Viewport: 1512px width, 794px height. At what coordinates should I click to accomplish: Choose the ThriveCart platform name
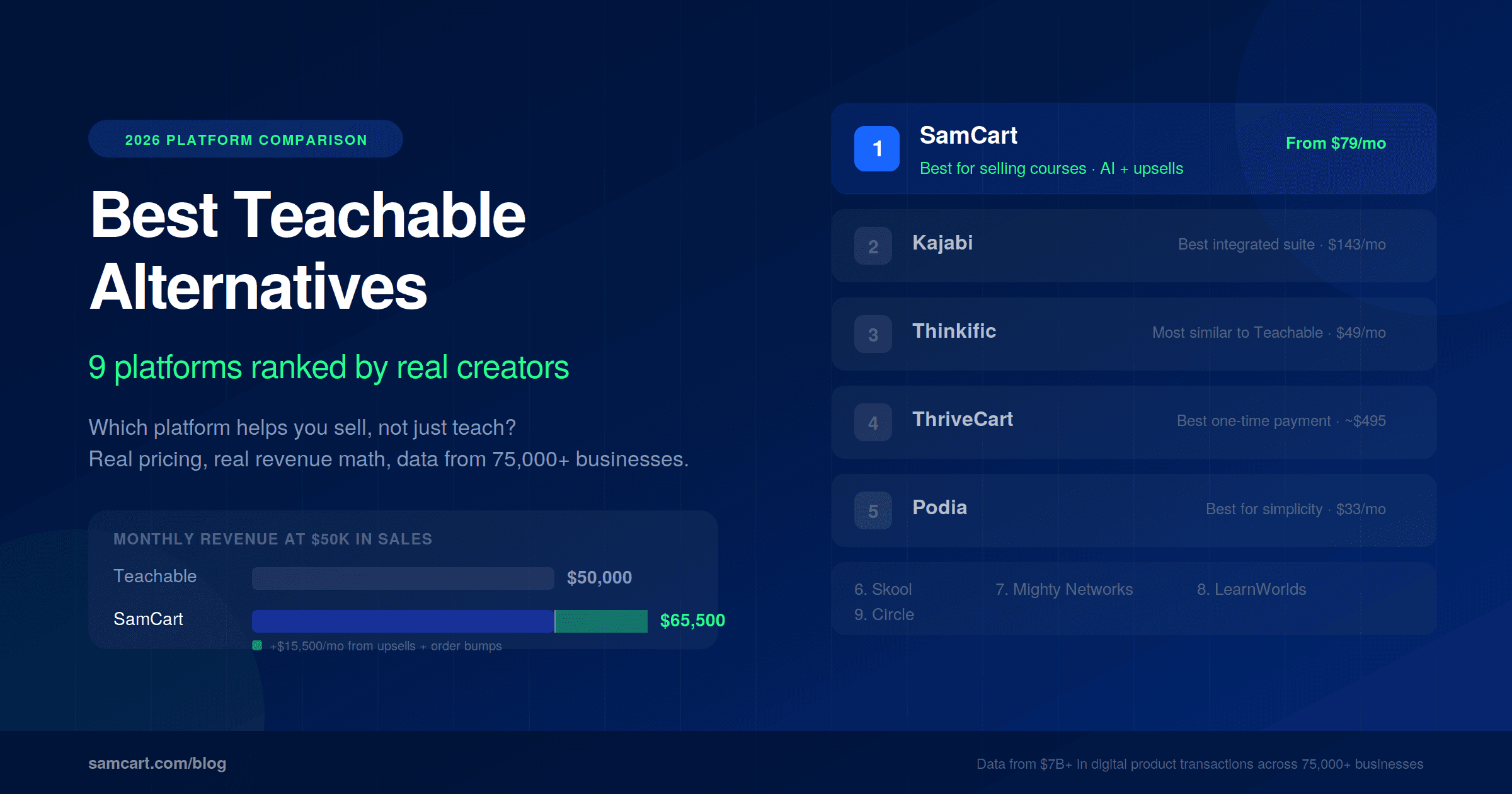tap(962, 420)
